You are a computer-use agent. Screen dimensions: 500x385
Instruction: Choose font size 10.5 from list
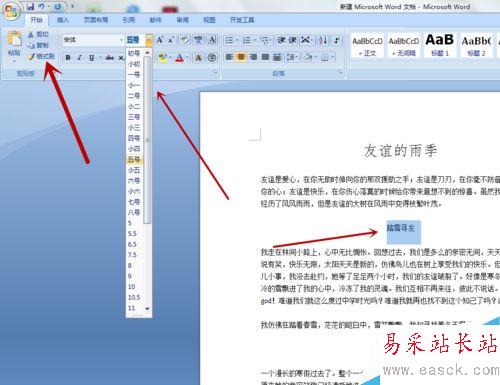tap(135, 297)
